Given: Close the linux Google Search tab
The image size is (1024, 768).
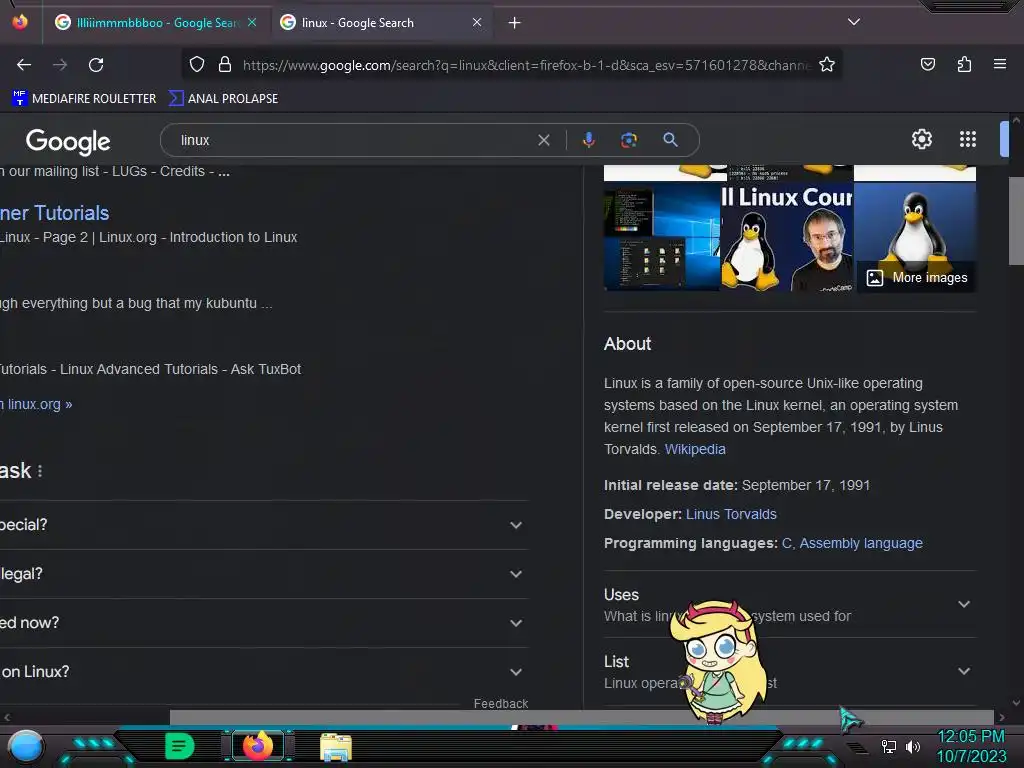Looking at the screenshot, I should 477,22.
